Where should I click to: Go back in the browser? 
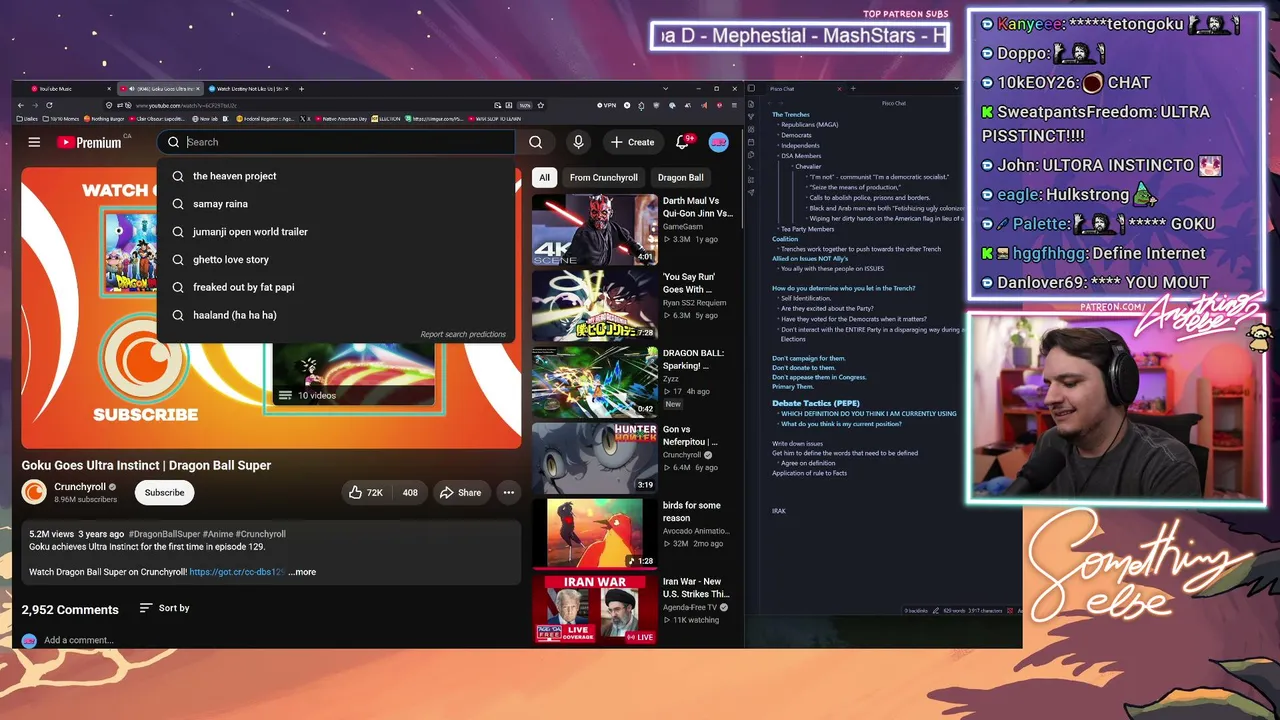pos(21,105)
